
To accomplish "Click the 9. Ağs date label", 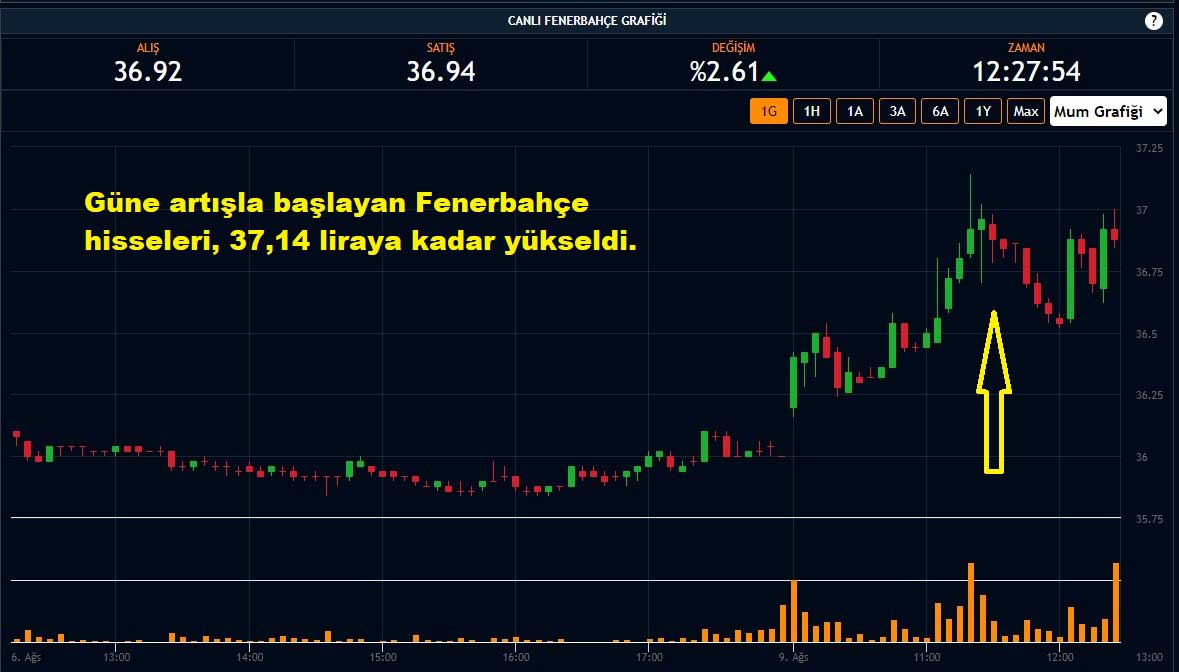I will [793, 657].
